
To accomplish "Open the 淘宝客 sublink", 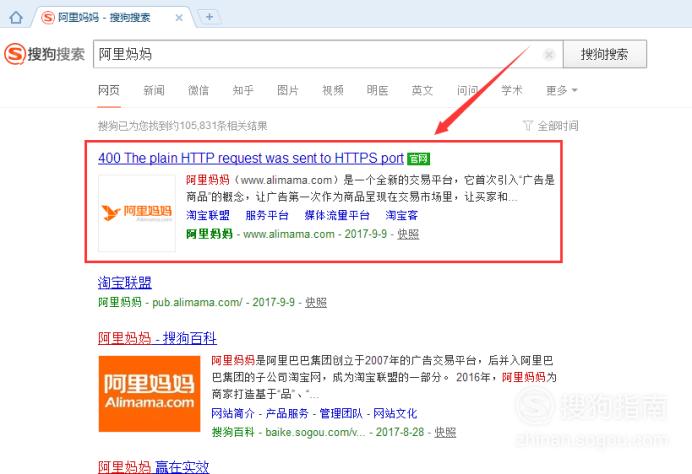I will (402, 215).
